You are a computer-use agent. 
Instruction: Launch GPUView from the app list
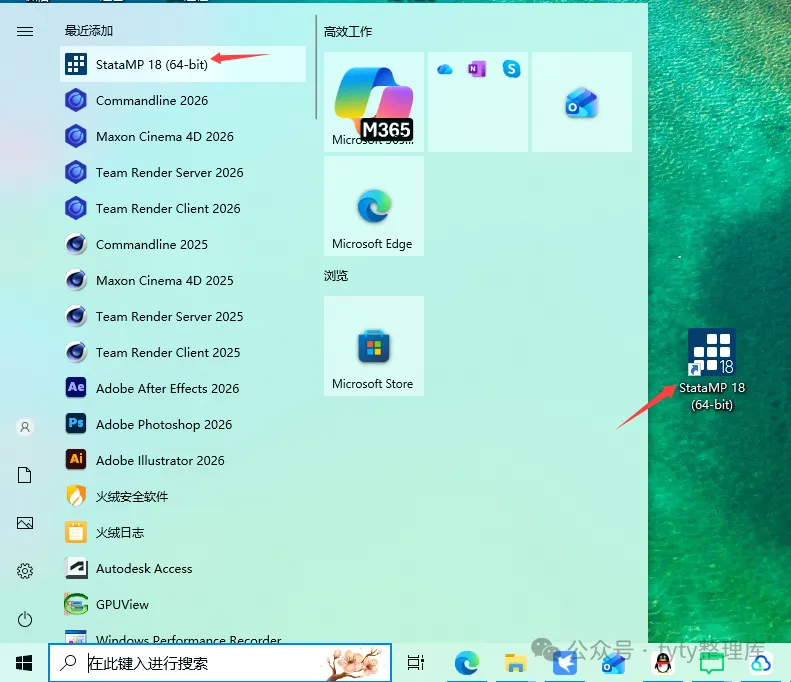pos(183,604)
